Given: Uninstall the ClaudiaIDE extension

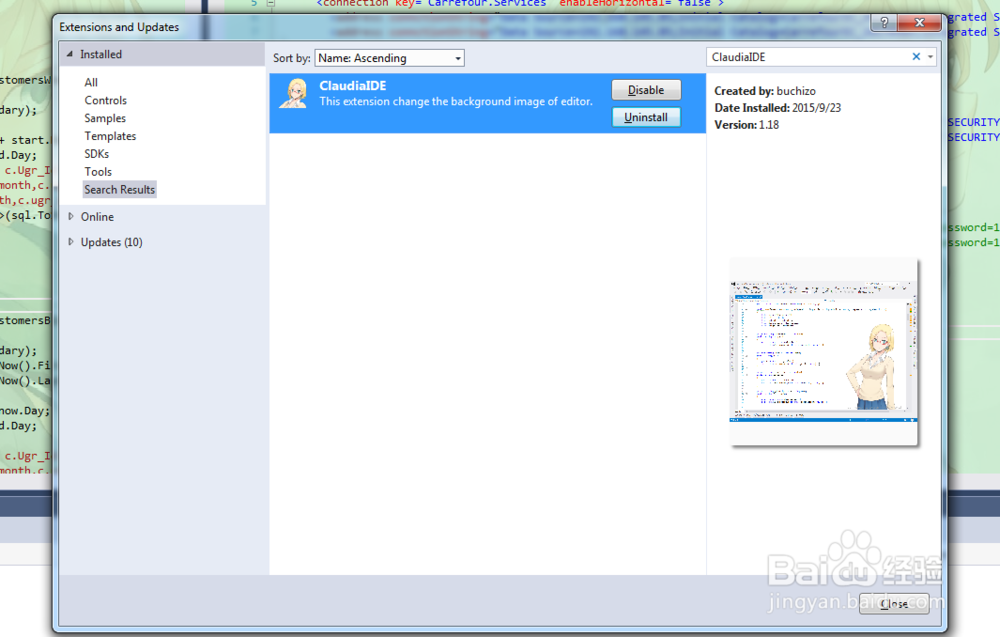Looking at the screenshot, I should (x=645, y=117).
